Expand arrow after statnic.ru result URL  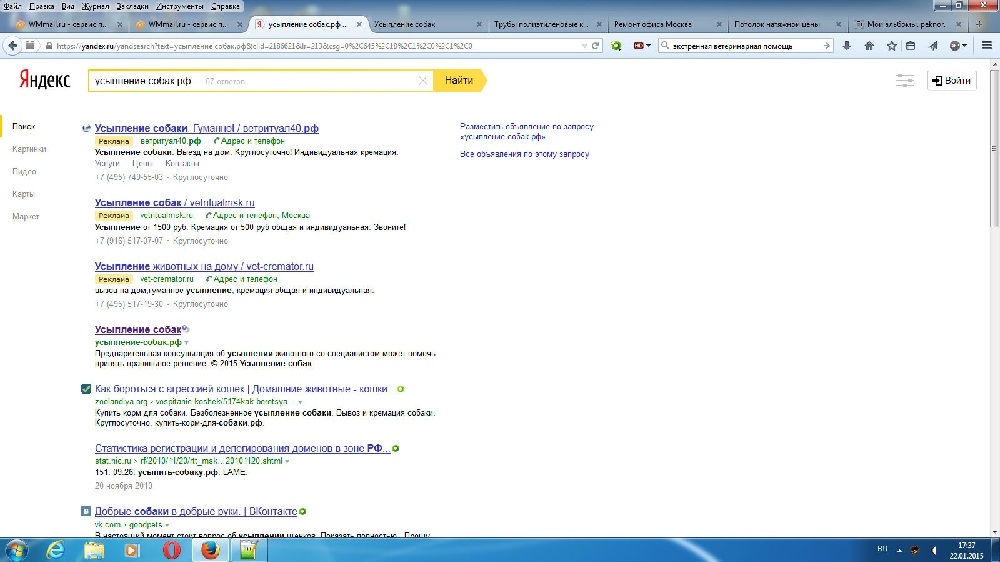[x=287, y=461]
